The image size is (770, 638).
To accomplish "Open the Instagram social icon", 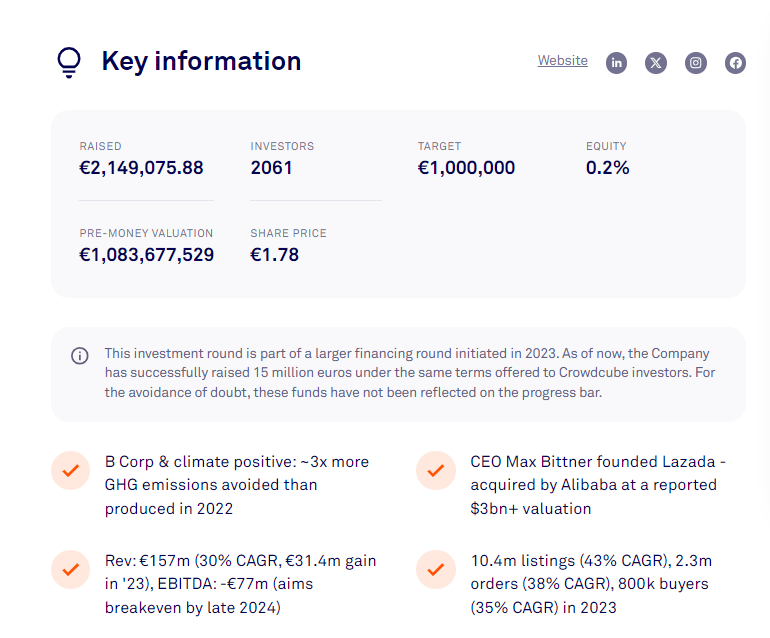I will [696, 63].
